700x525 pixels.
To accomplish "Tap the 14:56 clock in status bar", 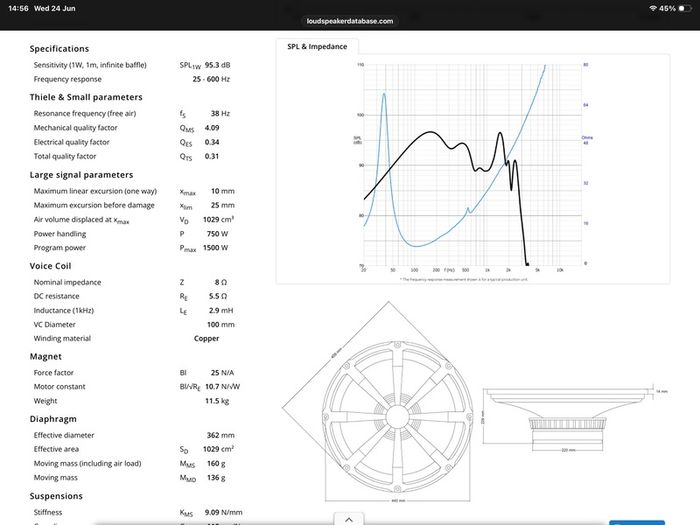I will click(18, 8).
